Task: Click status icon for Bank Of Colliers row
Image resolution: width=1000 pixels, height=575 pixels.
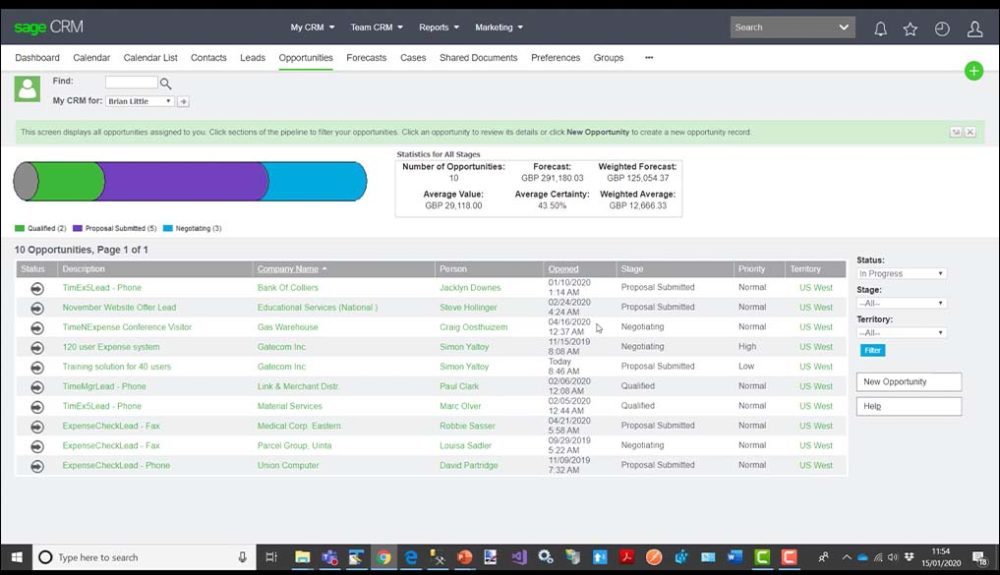Action: pos(37,288)
